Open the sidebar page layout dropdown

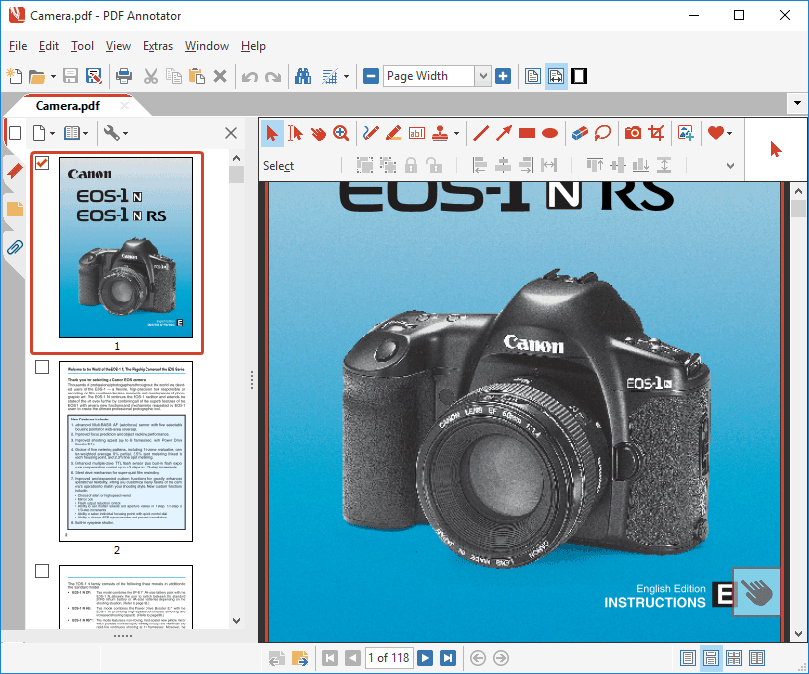(86, 134)
